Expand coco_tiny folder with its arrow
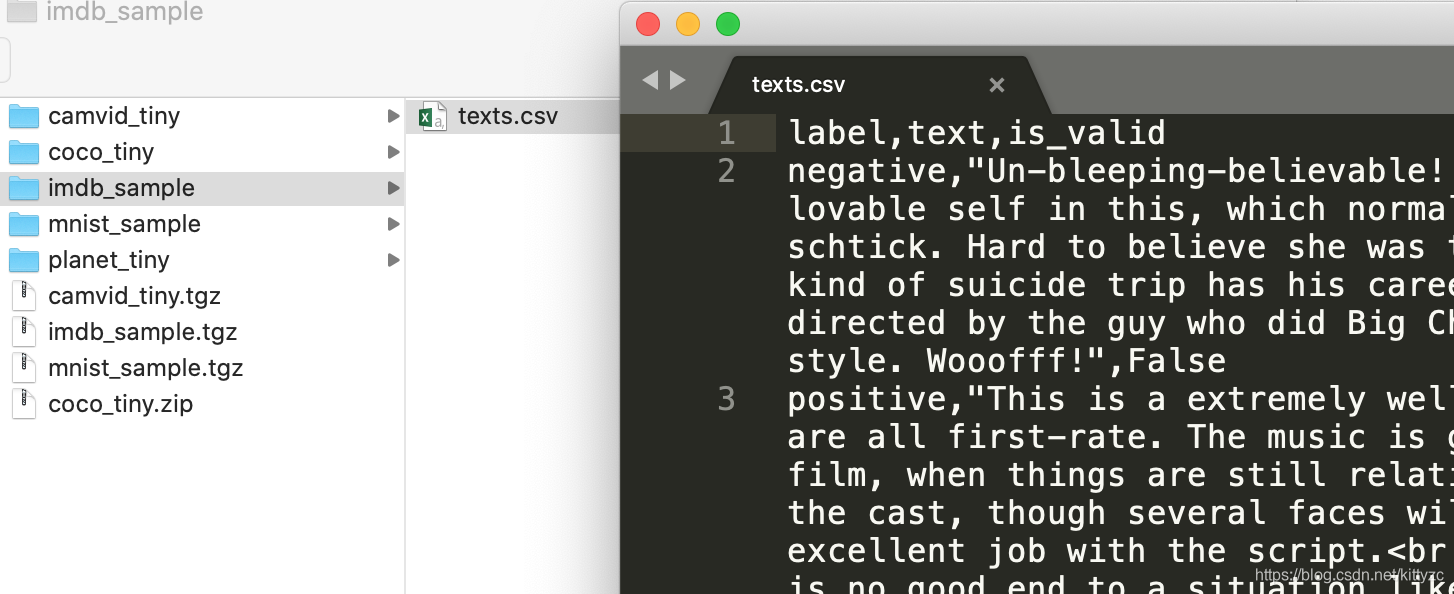1454x594 pixels. (393, 152)
